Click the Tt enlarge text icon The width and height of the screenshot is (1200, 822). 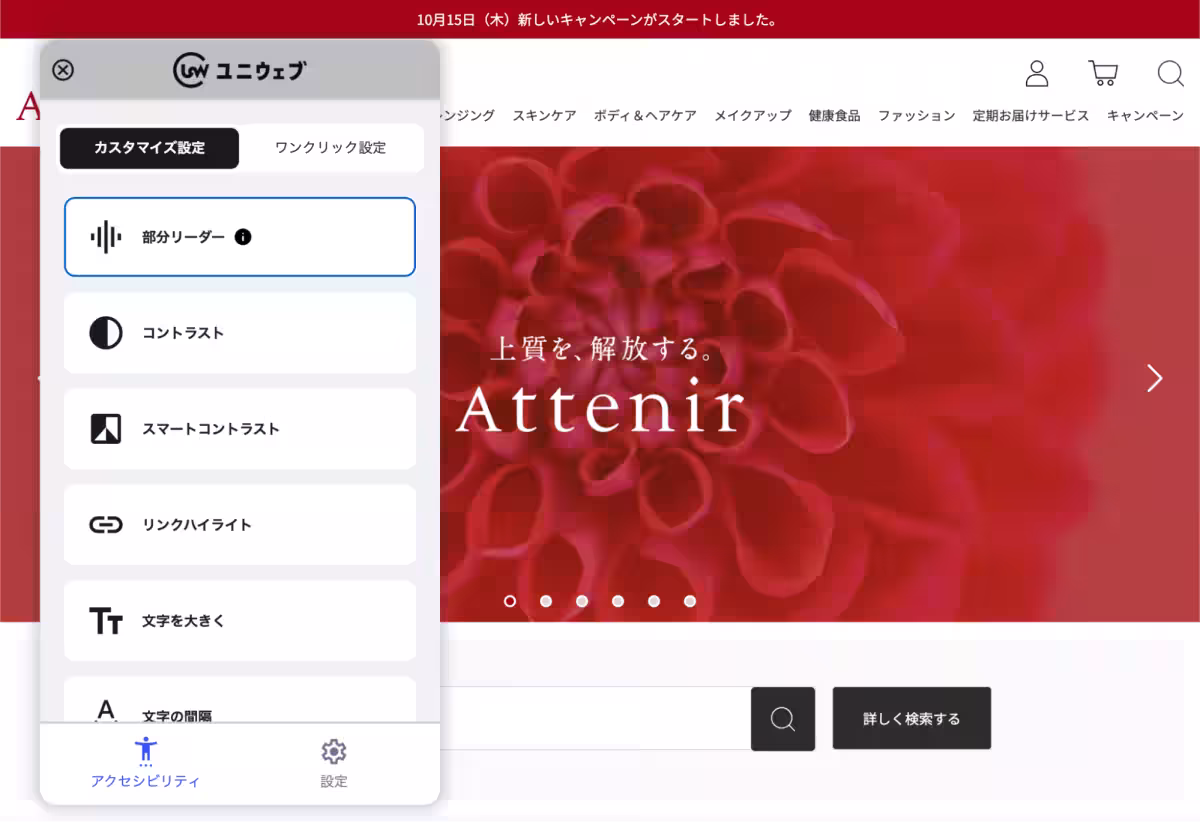[105, 621]
